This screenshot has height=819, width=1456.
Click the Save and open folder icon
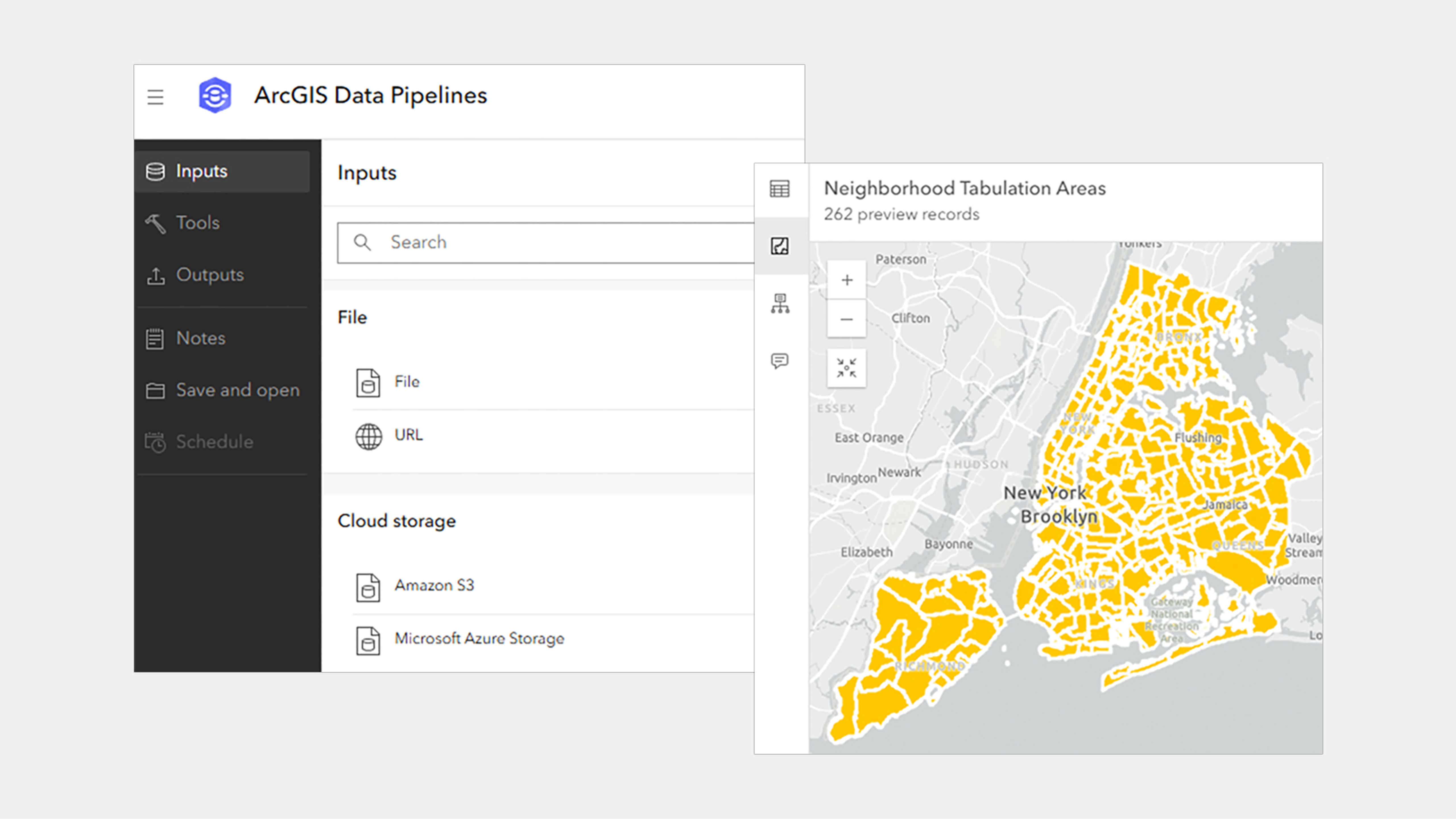(x=156, y=391)
